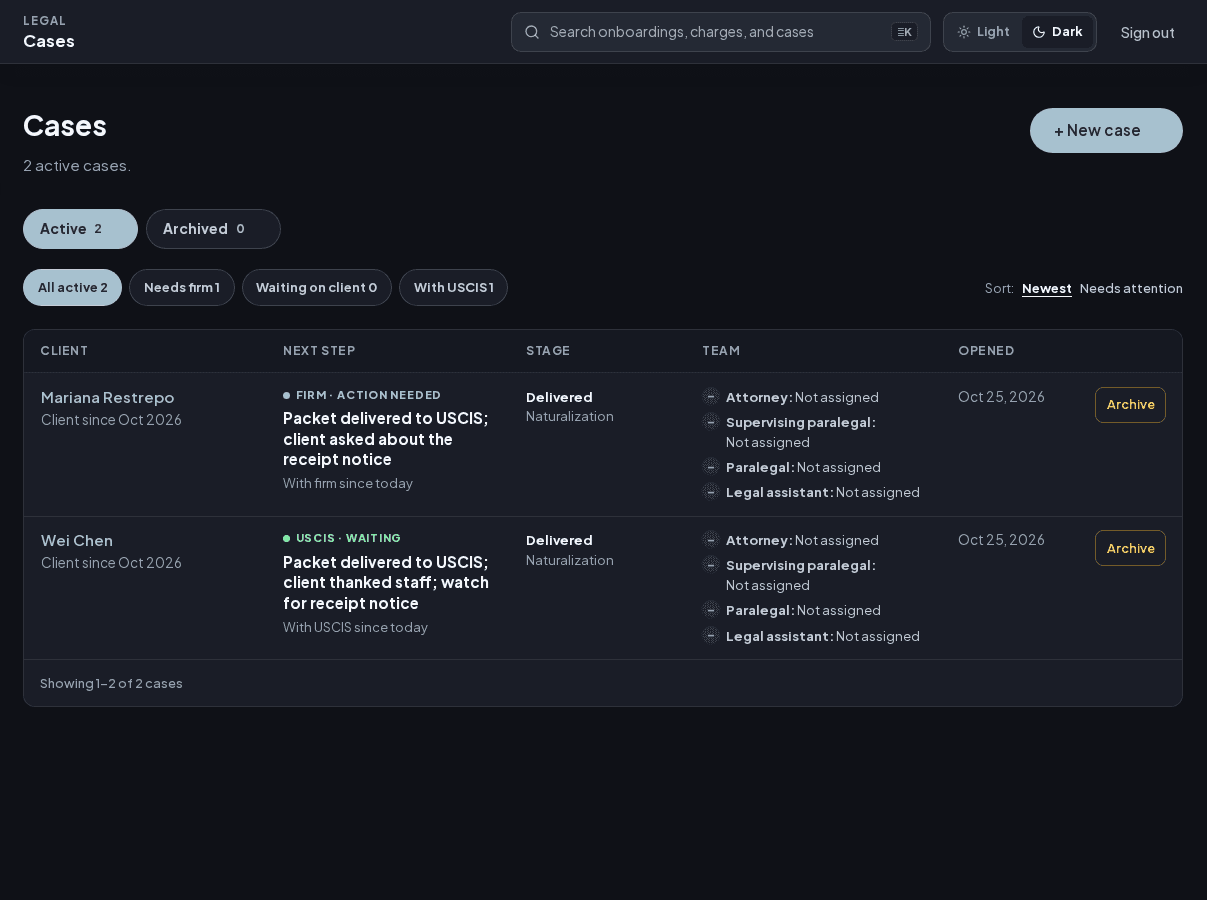This screenshot has height=900, width=1207.
Task: Click the legal assistant icon in Mariana Restrepo's row
Action: 711,492
